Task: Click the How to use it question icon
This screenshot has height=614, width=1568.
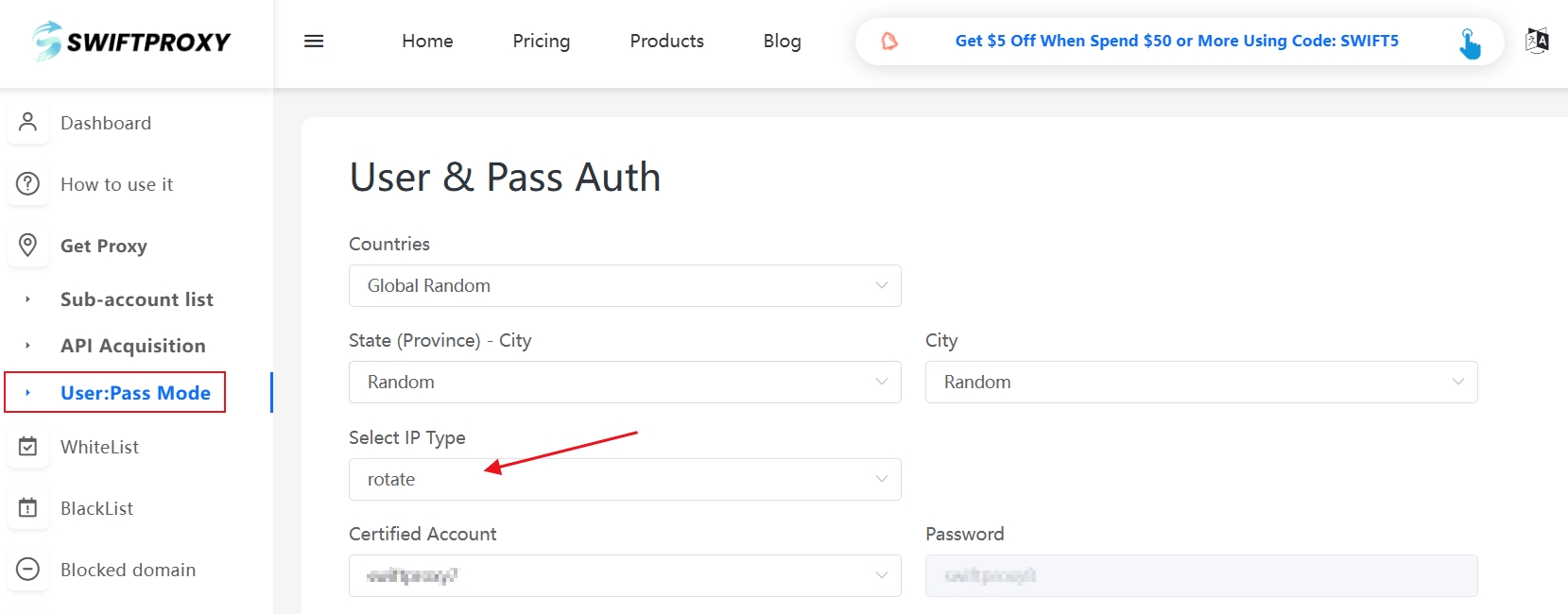Action: point(28,184)
